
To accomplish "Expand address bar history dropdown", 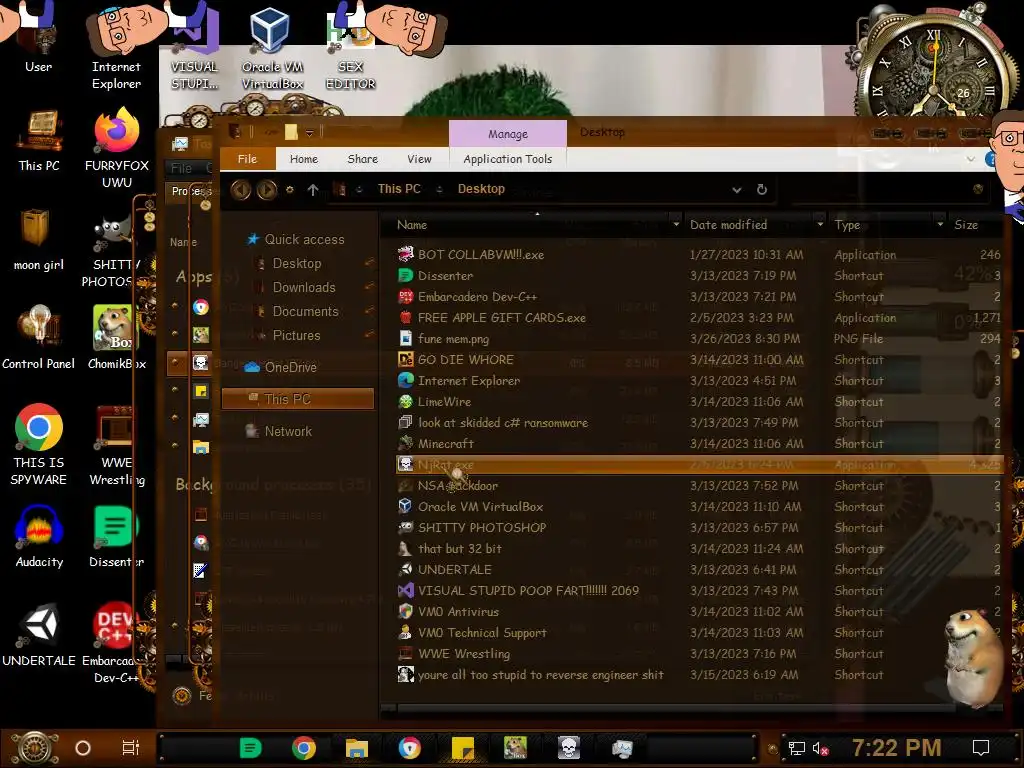I will 737,189.
